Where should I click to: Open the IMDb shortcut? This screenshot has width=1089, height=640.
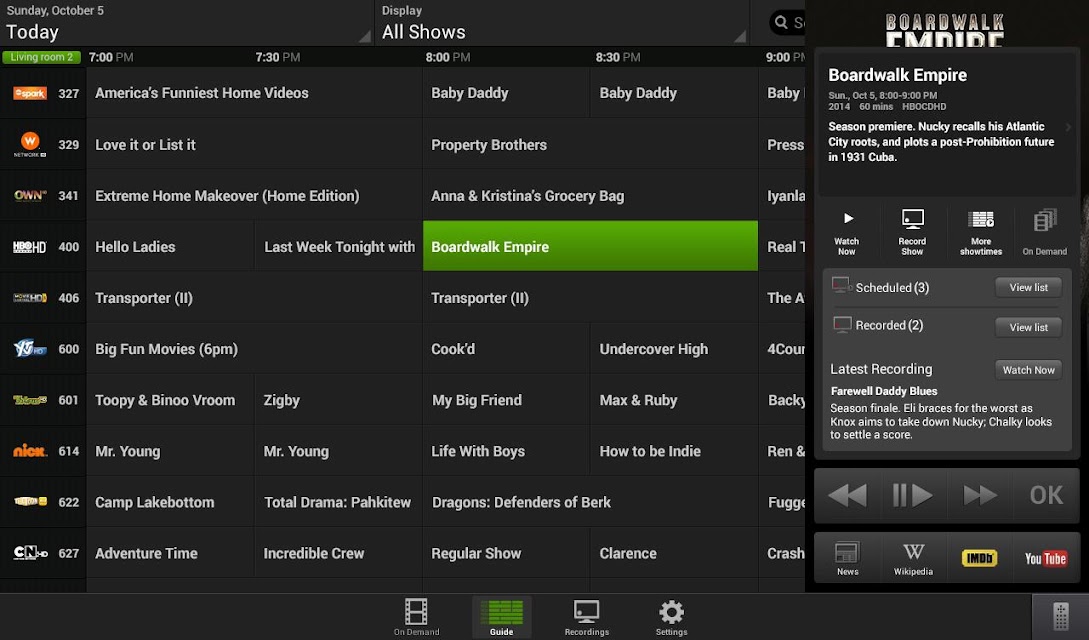coord(979,558)
